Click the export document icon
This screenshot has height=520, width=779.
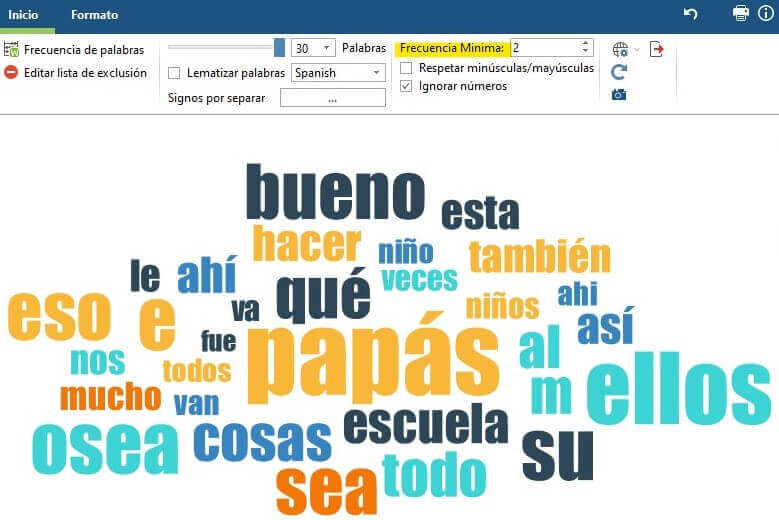click(657, 49)
